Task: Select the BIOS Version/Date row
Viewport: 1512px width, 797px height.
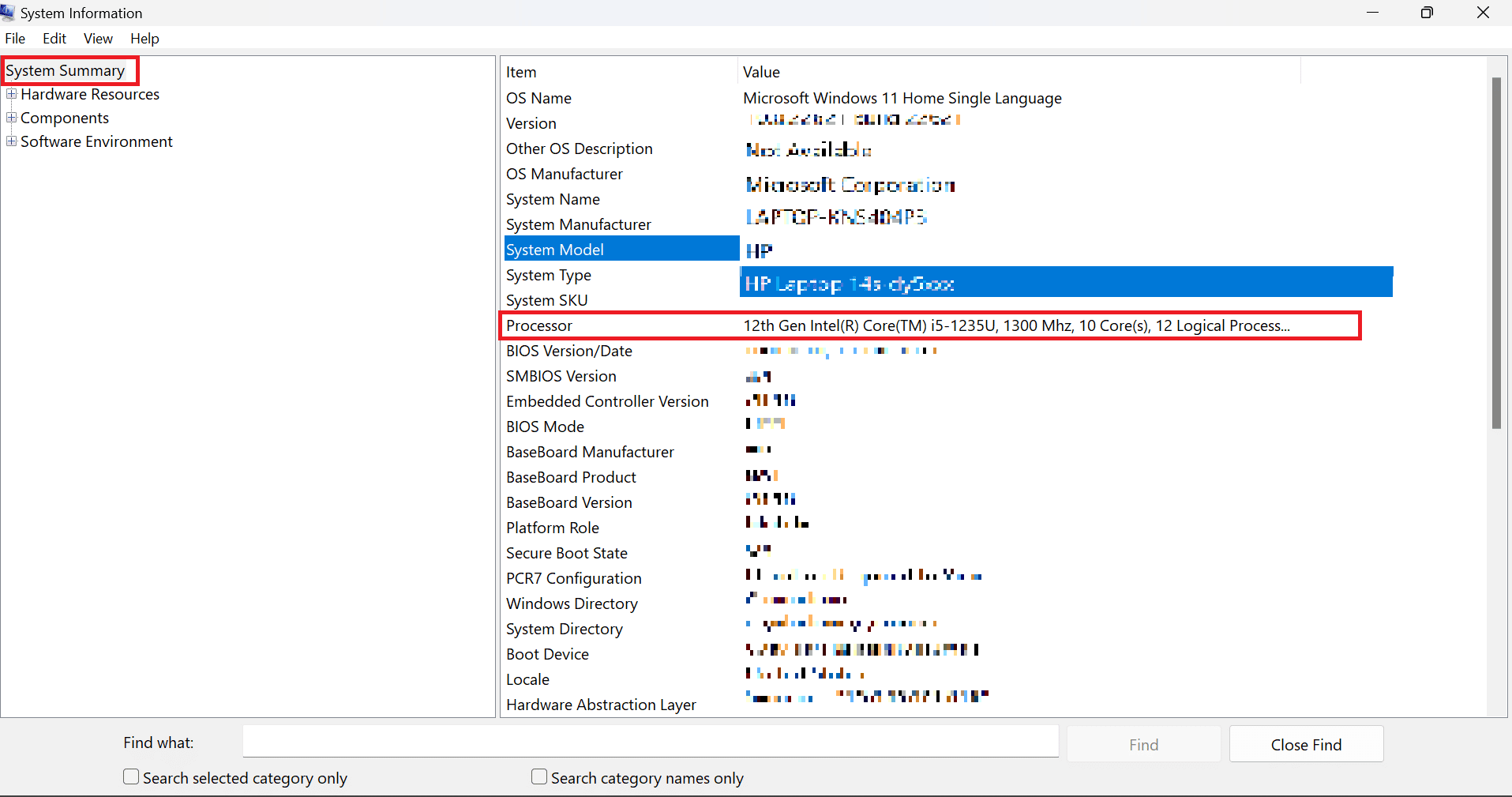Action: pyautogui.click(x=947, y=351)
